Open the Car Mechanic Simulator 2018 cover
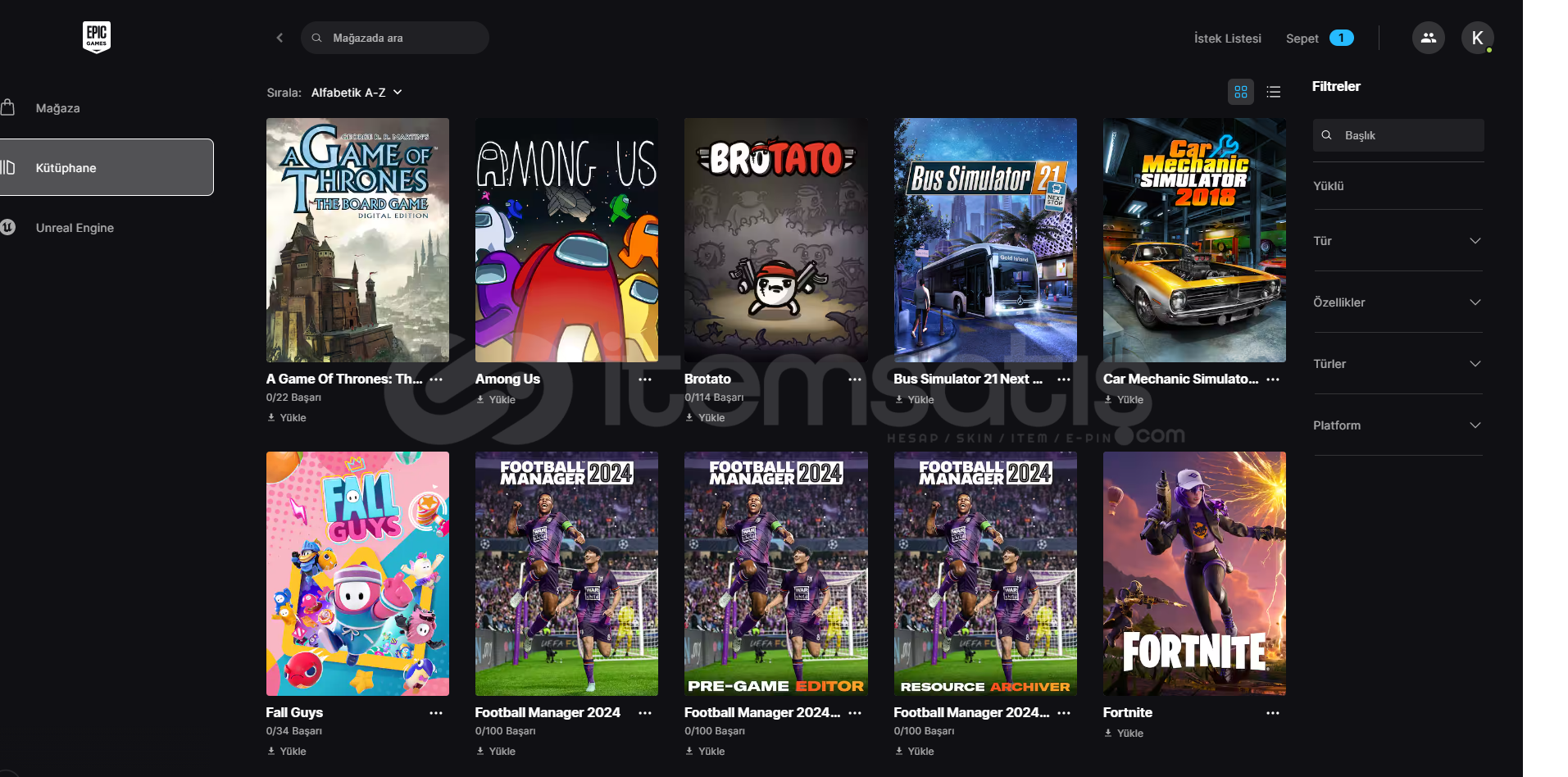 coord(1194,240)
